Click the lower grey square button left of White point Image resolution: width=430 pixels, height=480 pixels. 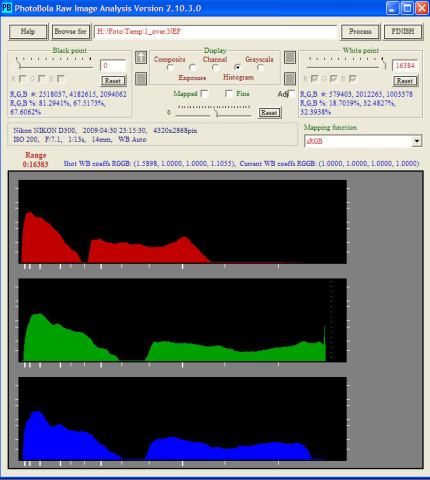coord(290,79)
